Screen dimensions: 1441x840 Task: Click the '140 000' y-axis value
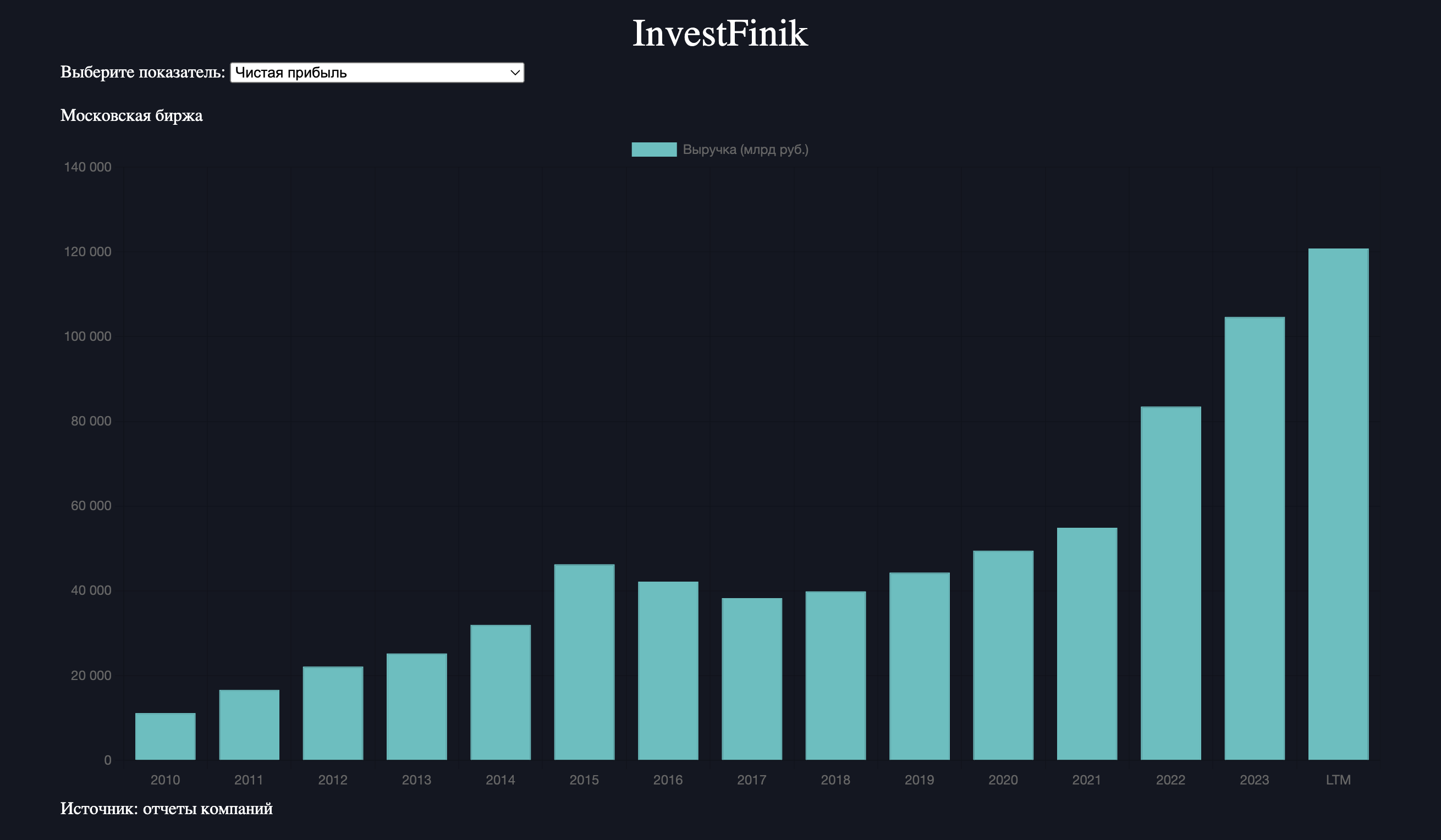point(87,167)
